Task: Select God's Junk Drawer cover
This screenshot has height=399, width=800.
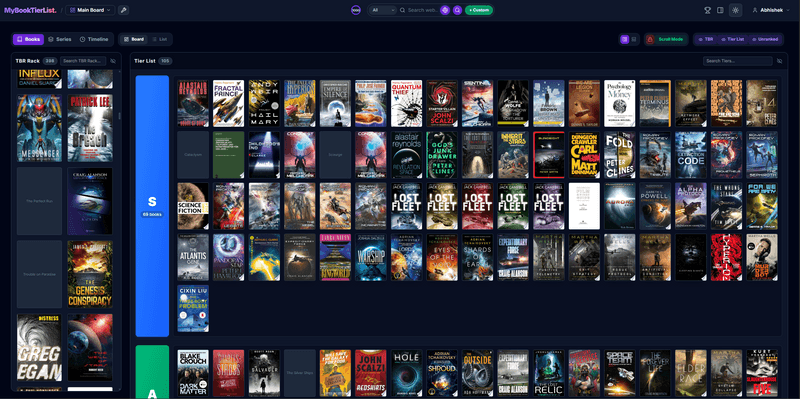Action: tap(442, 155)
